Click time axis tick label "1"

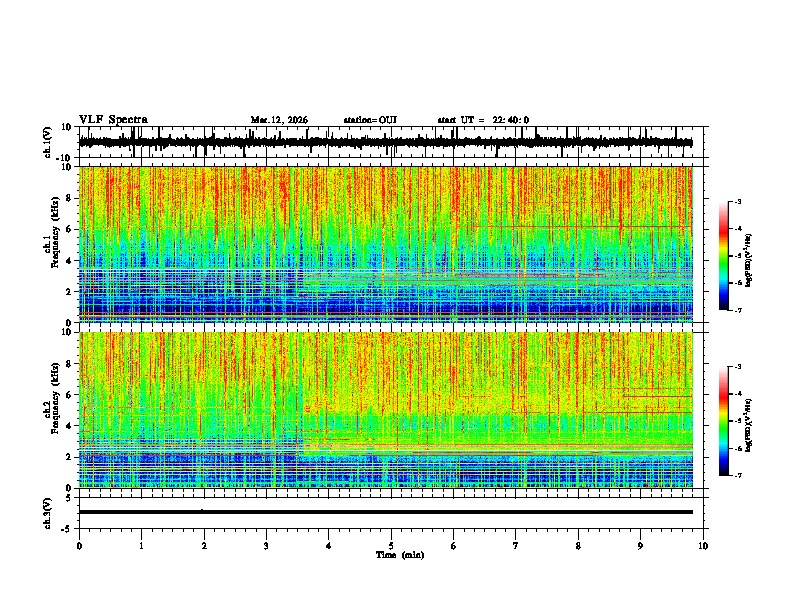tap(141, 546)
